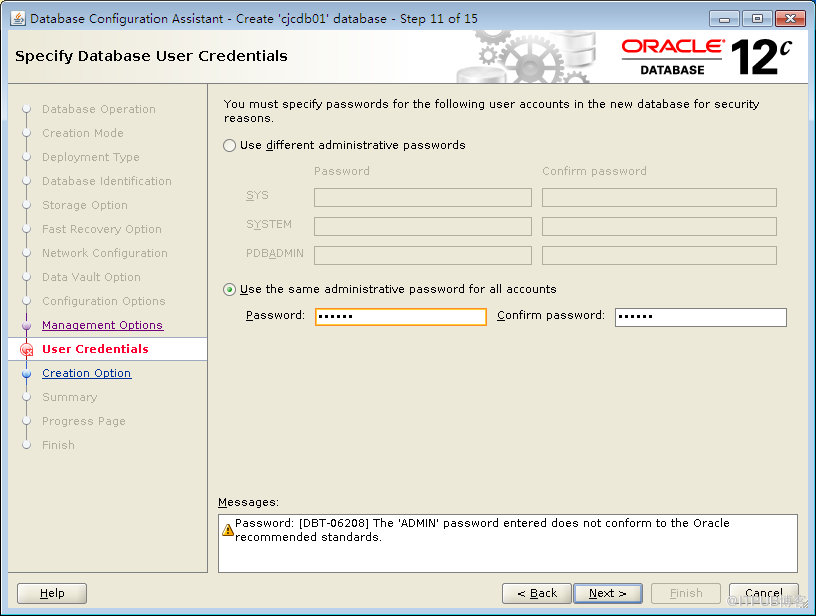This screenshot has height=616, width=816.
Task: Go to Management Options step
Action: 103,325
